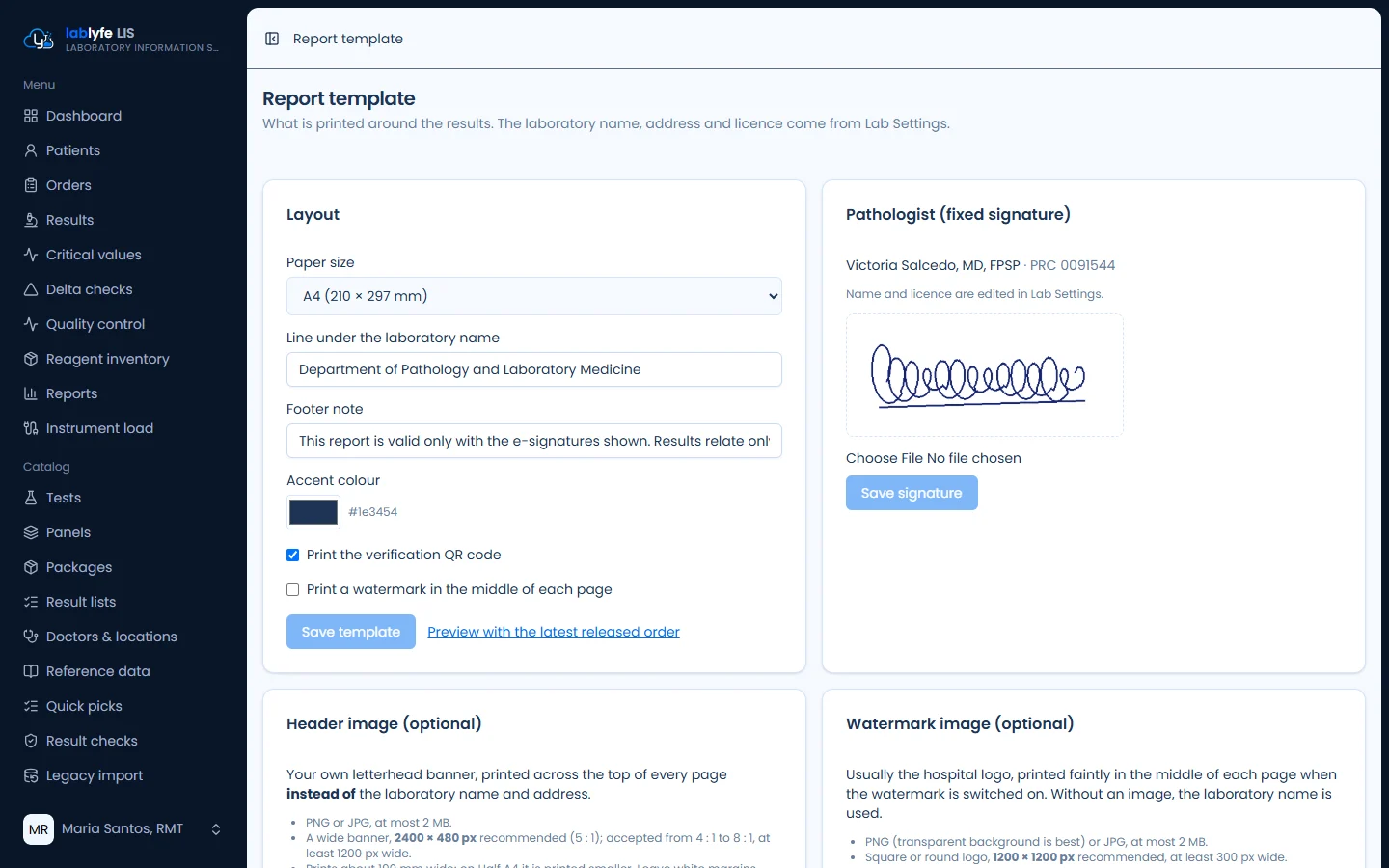Click the Footer note text field
The height and width of the screenshot is (868, 1389).
(x=534, y=441)
